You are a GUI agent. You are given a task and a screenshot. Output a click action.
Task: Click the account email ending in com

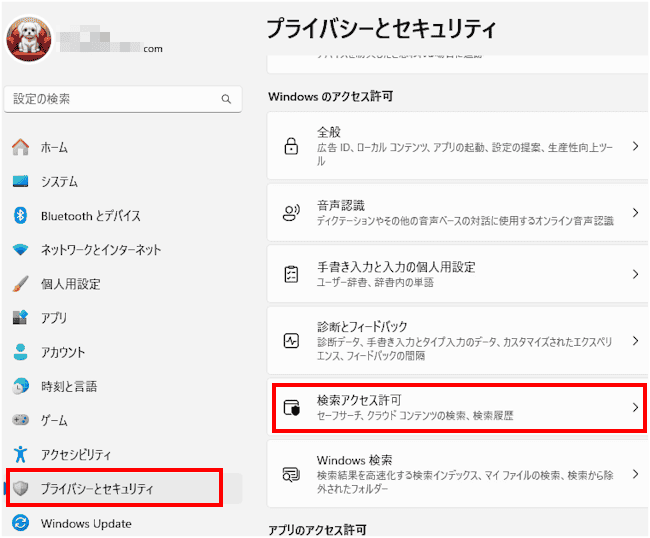111,41
